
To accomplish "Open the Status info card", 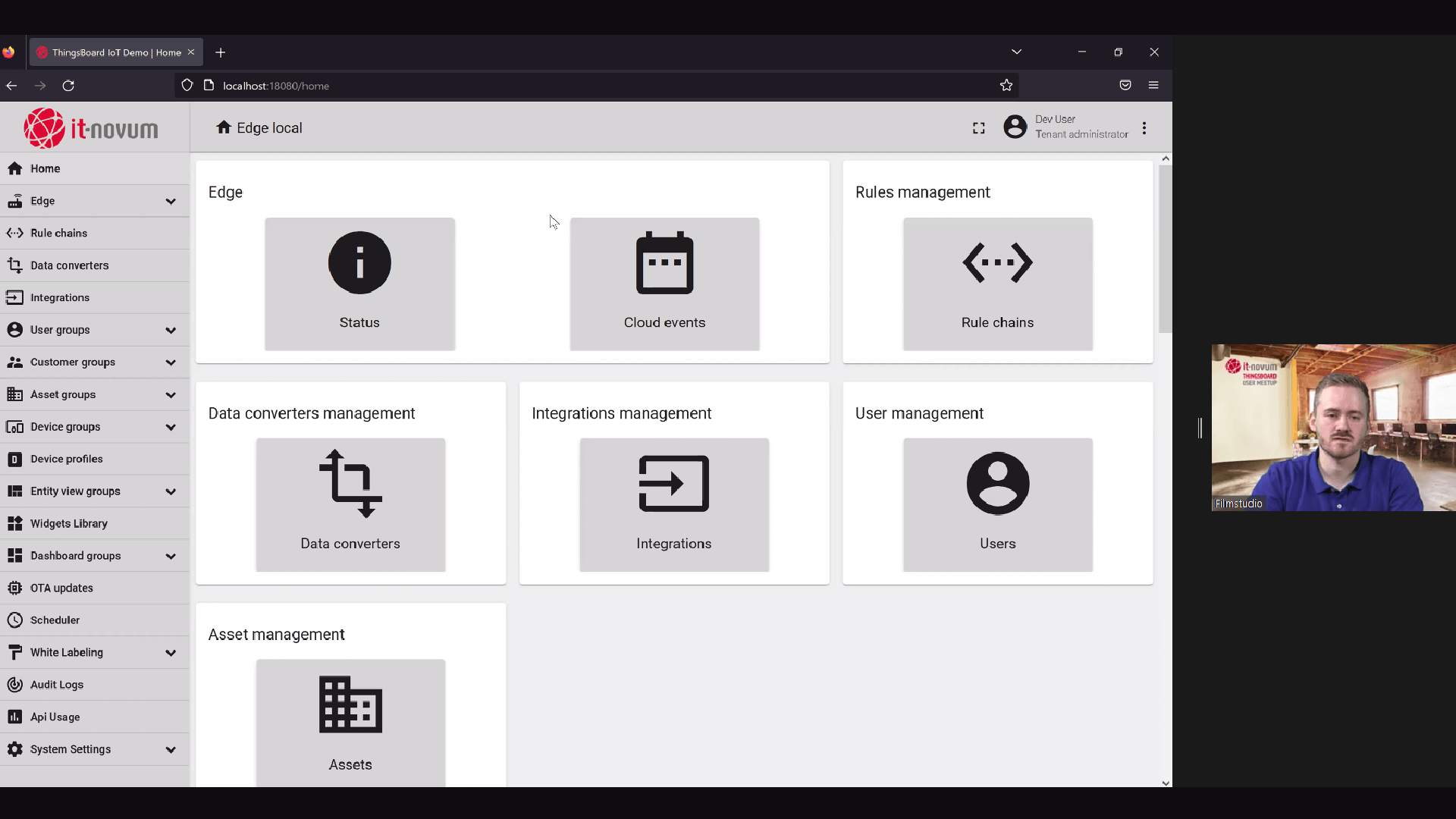I will pyautogui.click(x=359, y=284).
